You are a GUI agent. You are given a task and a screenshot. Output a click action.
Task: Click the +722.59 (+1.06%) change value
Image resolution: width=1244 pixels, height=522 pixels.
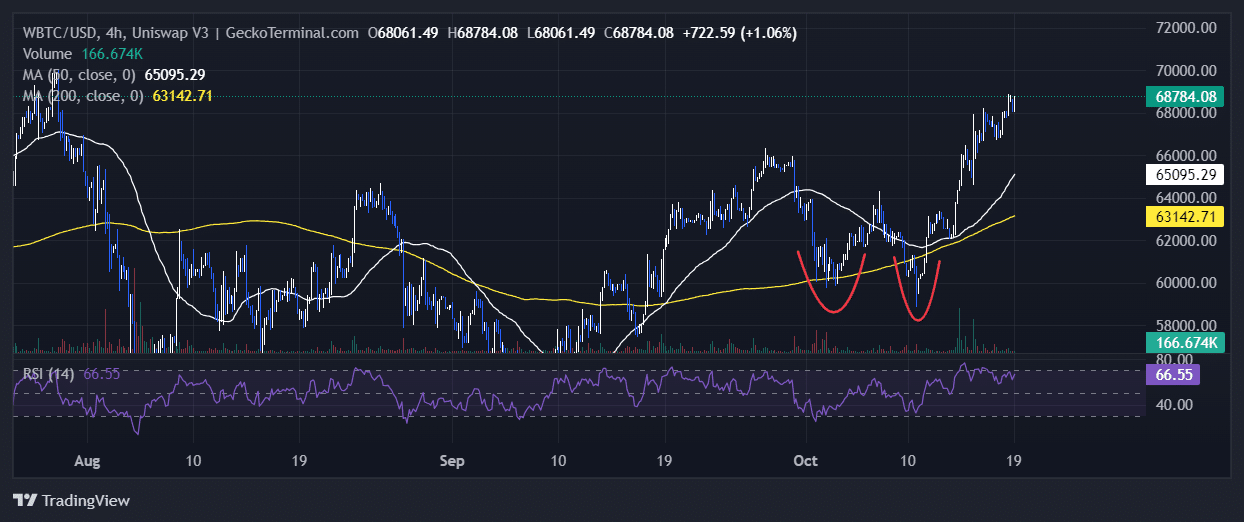(x=739, y=33)
